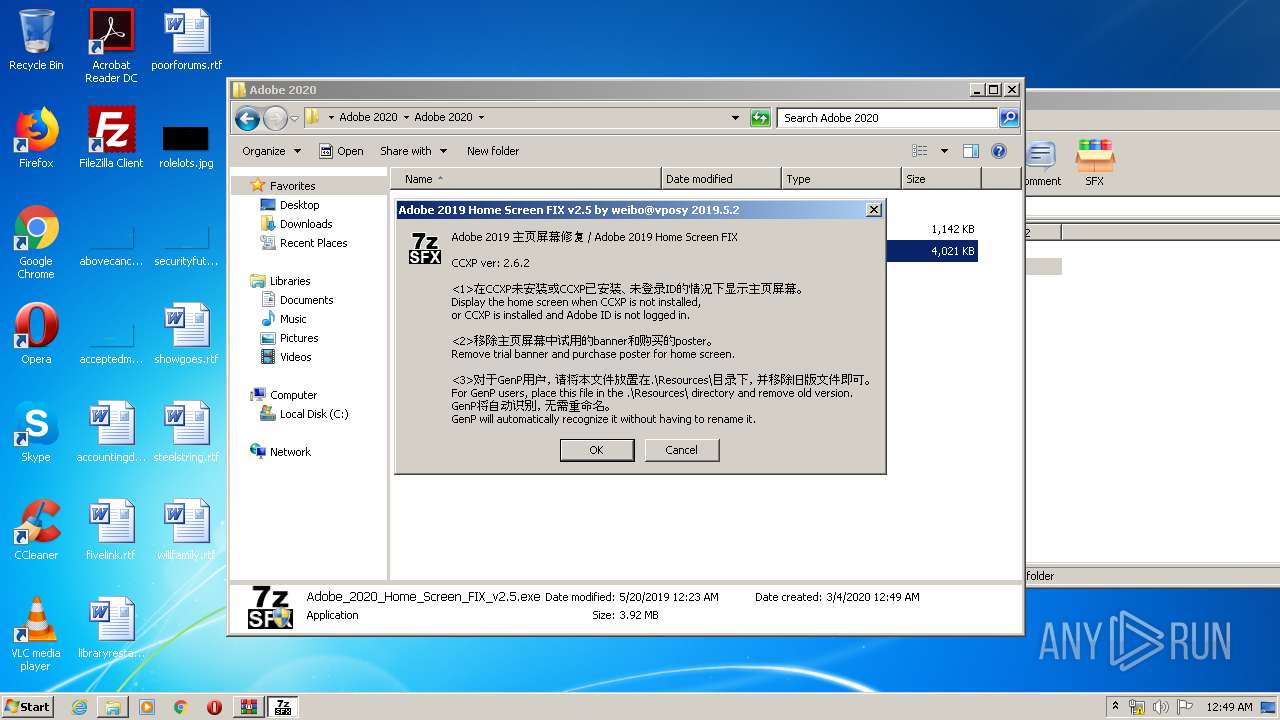Select Desktop in navigation pane

pyautogui.click(x=299, y=205)
